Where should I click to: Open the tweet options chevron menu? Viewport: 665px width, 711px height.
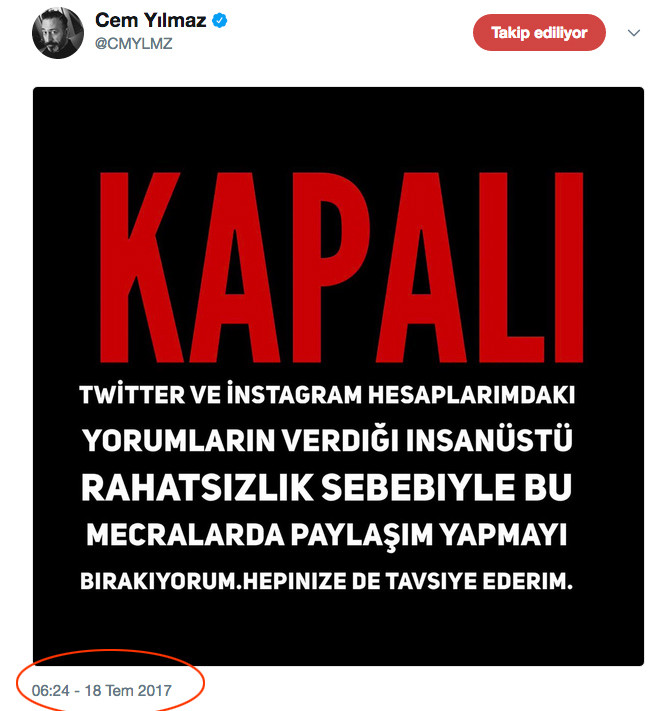click(x=633, y=33)
